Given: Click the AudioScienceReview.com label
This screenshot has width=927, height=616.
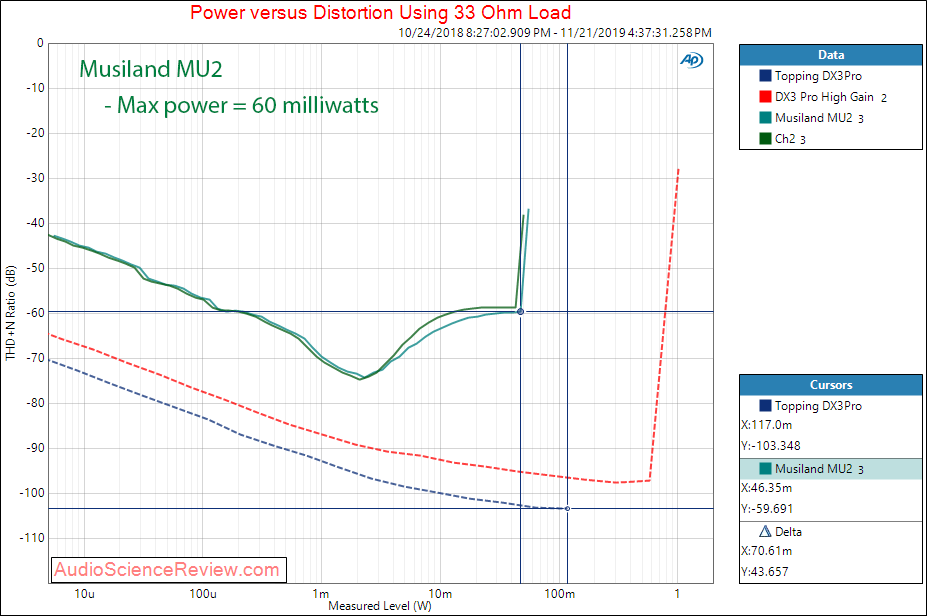Looking at the screenshot, I should click(168, 570).
